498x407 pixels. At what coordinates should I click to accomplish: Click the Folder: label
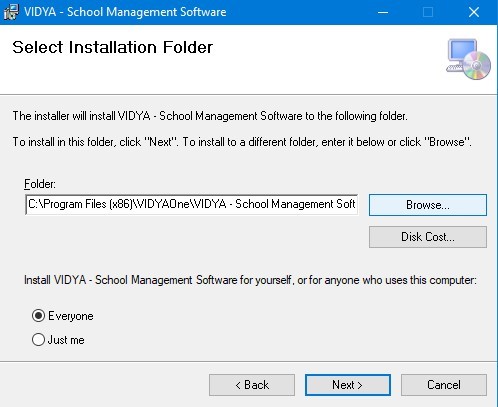click(x=40, y=184)
